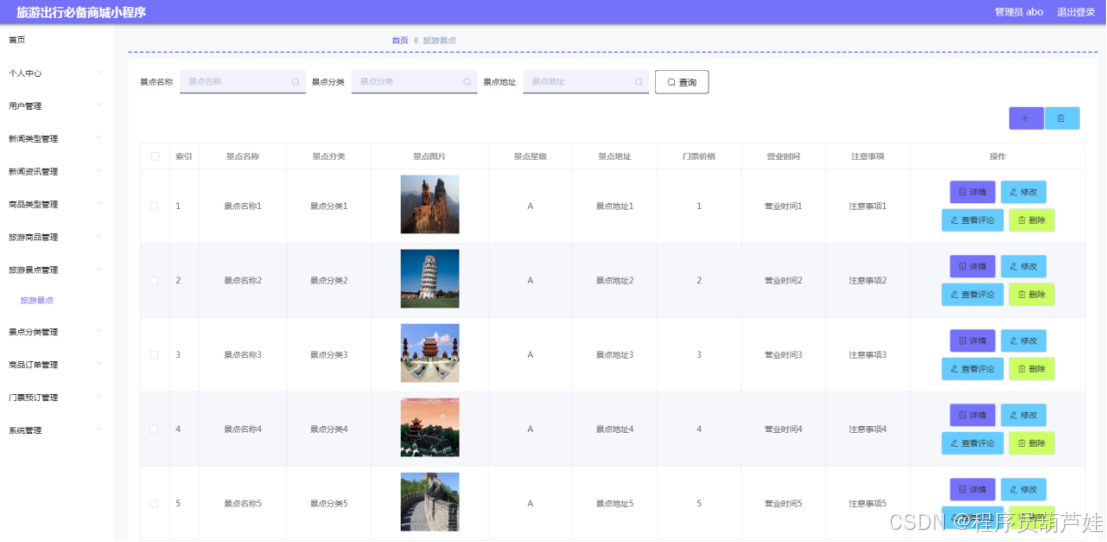Click 修改 button for row 景点名称3

pyautogui.click(x=1023, y=341)
